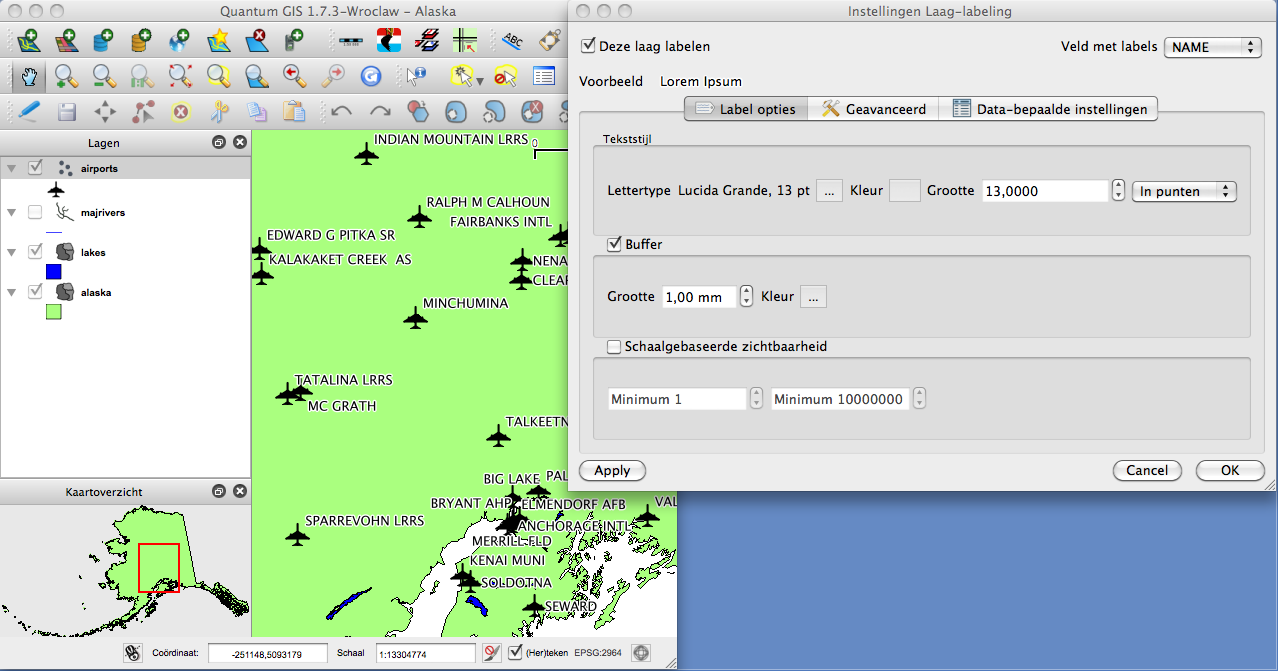1278x671 pixels.
Task: Deselect features with the red no-select icon
Action: (x=505, y=76)
